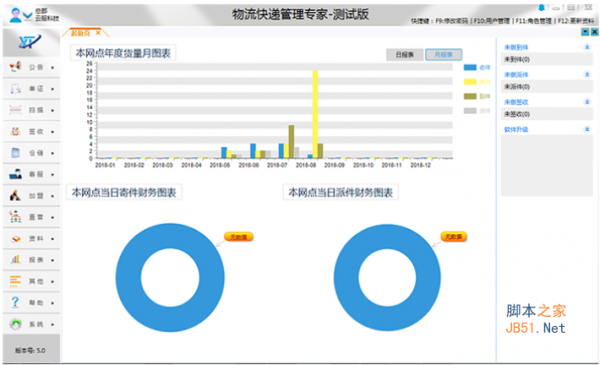The width and height of the screenshot is (600, 365).
Task: Click the F12:更新资料 shortcut text
Action: click(x=576, y=21)
